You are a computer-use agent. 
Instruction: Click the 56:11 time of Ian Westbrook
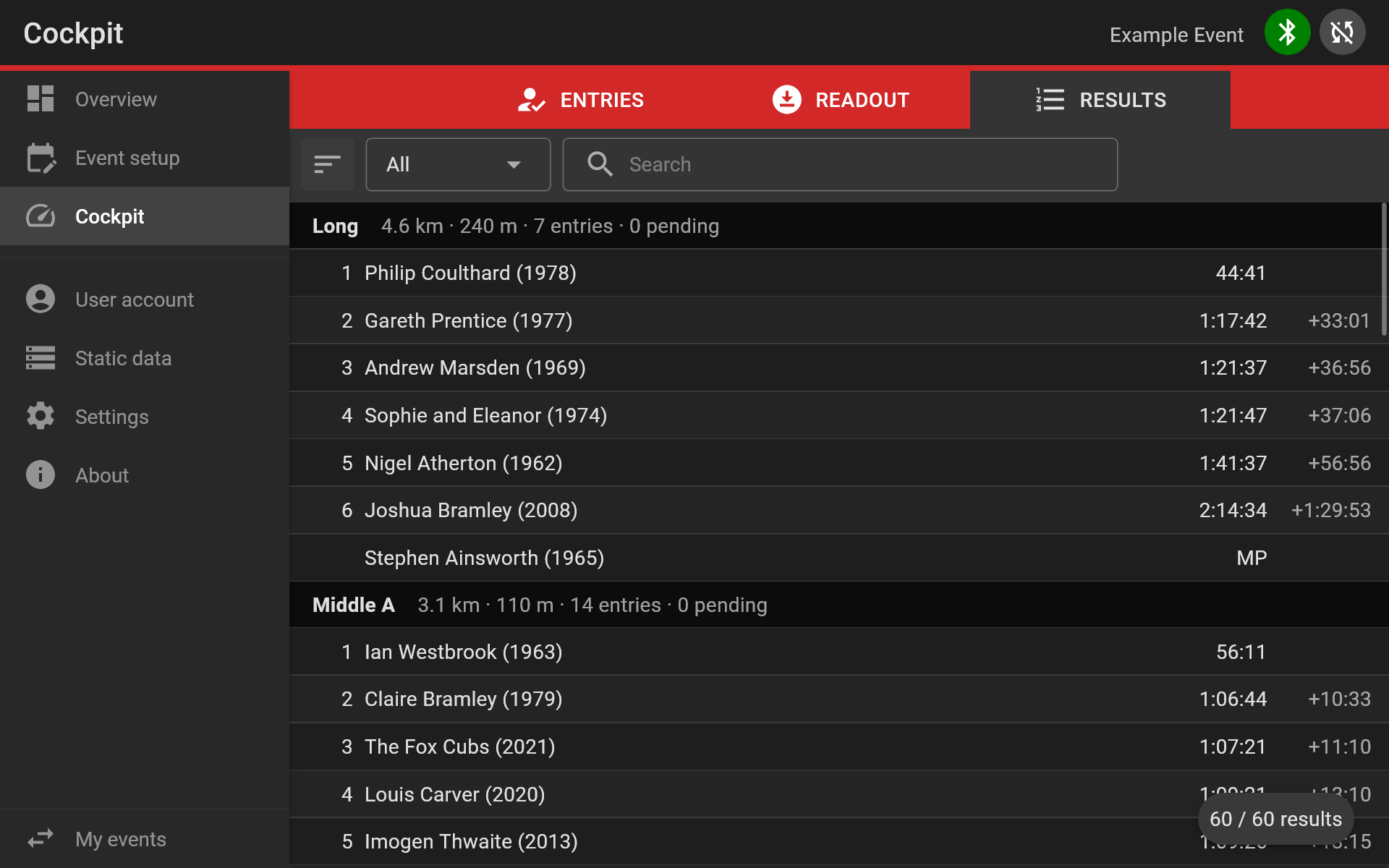pos(1241,652)
